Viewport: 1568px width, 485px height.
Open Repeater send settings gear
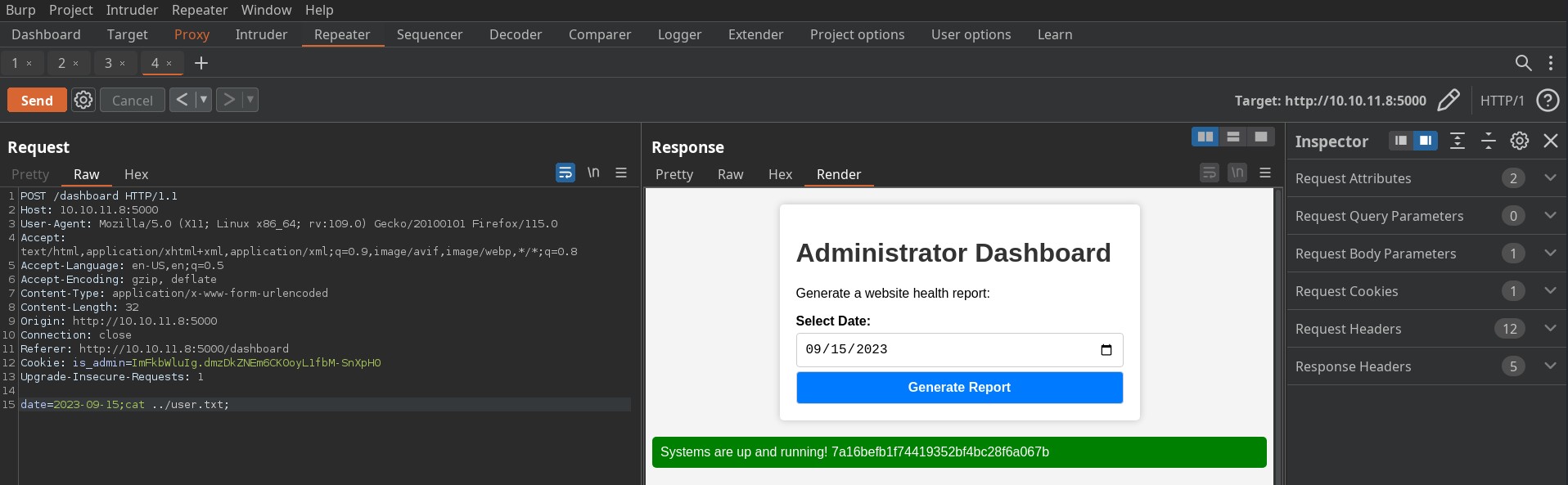pyautogui.click(x=83, y=100)
